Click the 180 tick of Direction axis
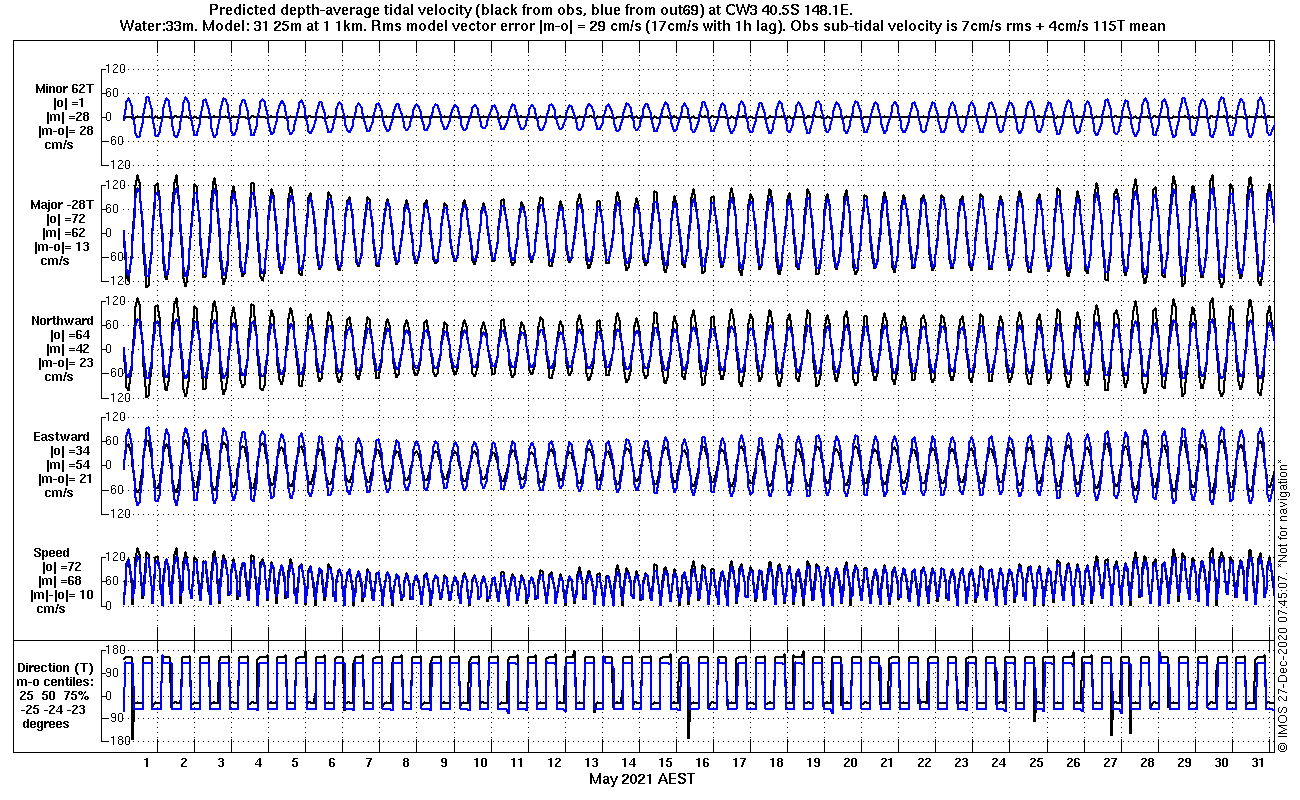 (x=113, y=651)
